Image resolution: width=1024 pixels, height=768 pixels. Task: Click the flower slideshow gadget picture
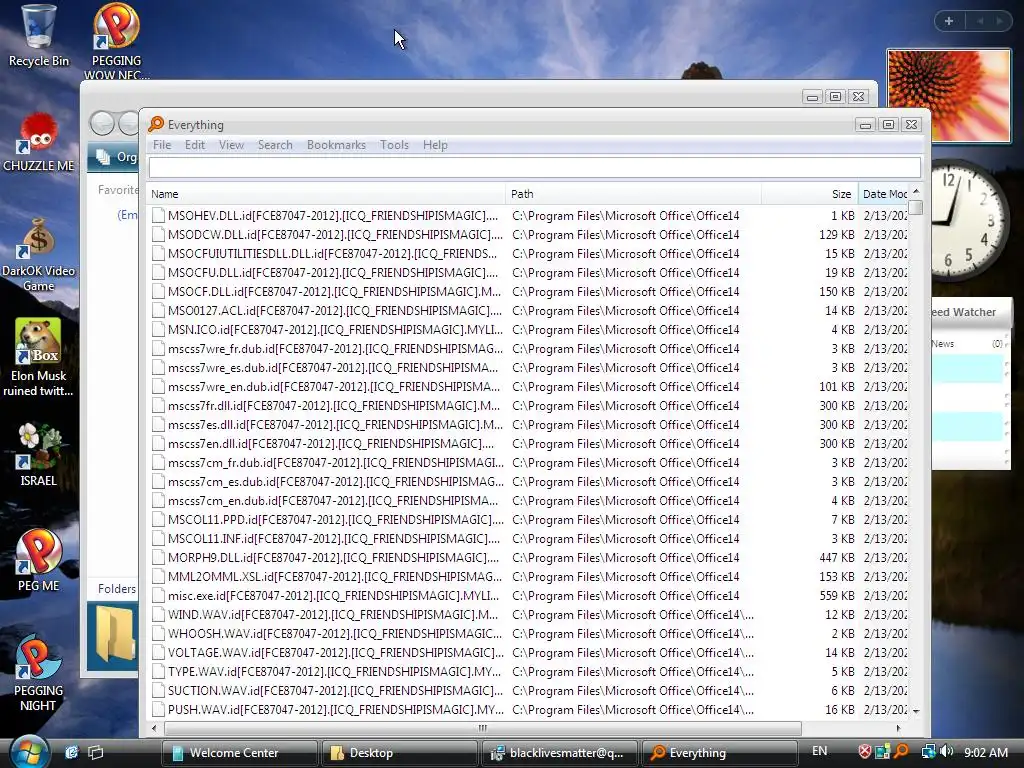coord(948,95)
